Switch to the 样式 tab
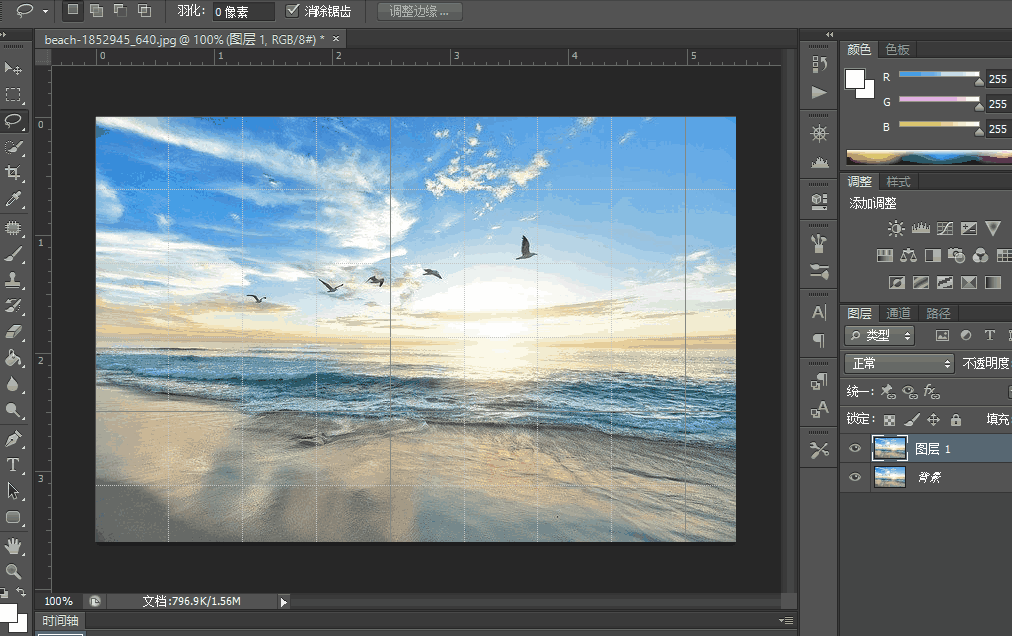This screenshot has height=636, width=1012. (898, 182)
